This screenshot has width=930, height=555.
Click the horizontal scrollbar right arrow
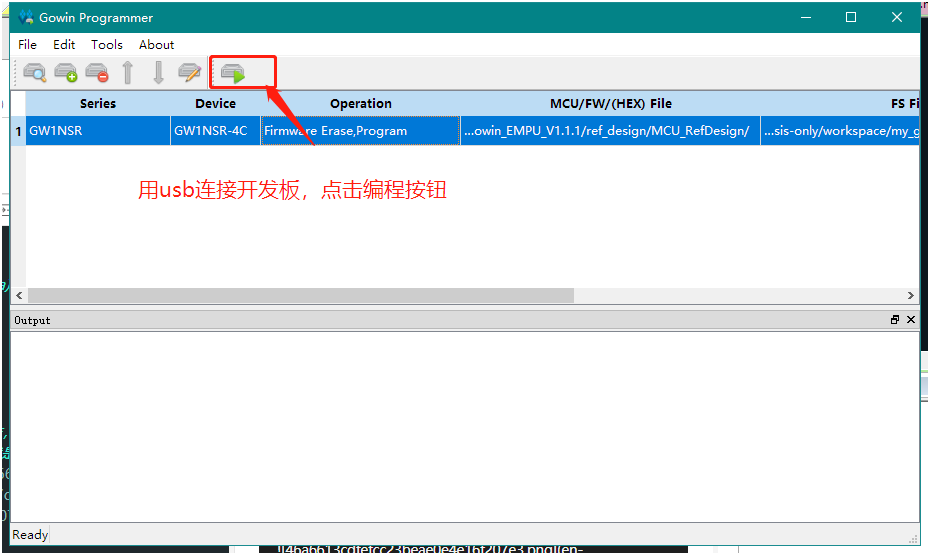click(x=910, y=295)
